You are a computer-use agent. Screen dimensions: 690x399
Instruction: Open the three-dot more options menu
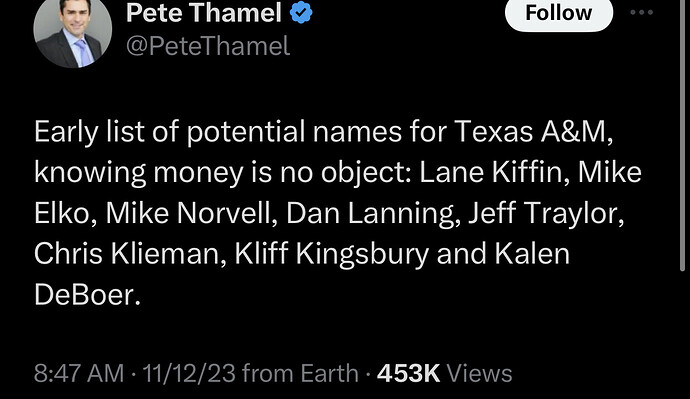click(x=642, y=12)
